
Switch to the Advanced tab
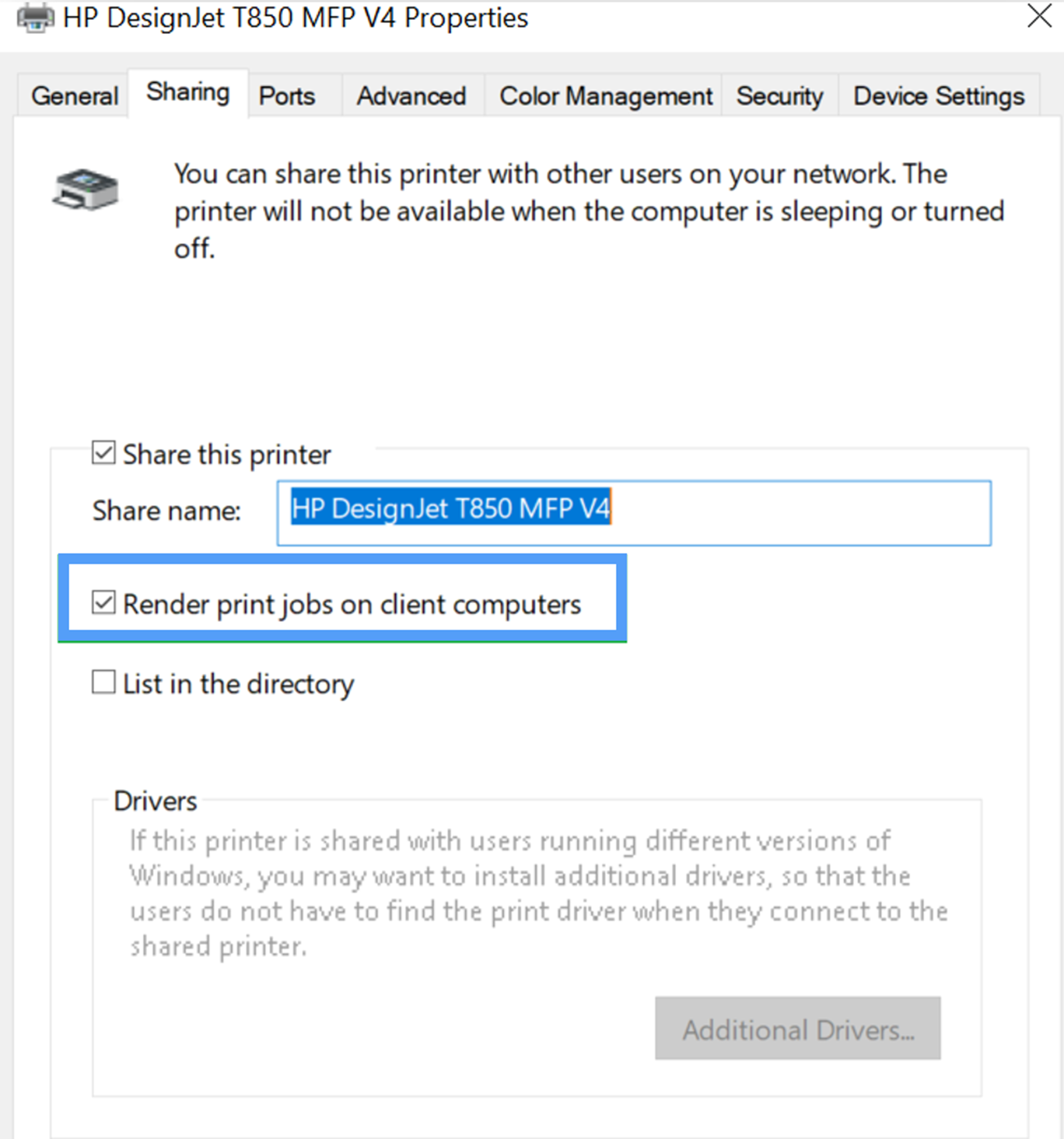pyautogui.click(x=410, y=96)
